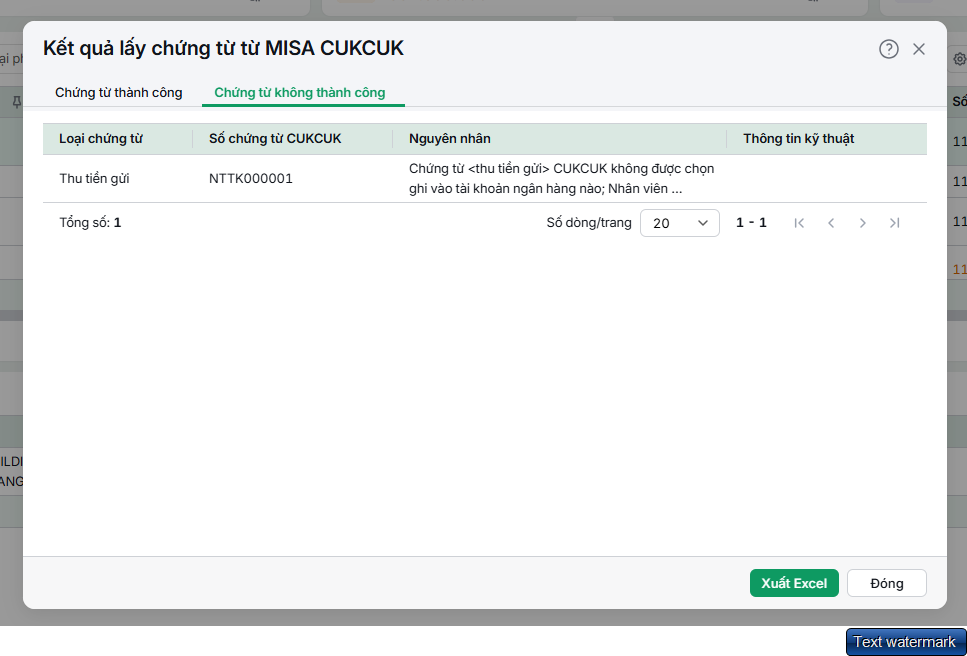Viewport: 967px width, 656px height.
Task: Jump to last page arrow icon
Action: [895, 223]
